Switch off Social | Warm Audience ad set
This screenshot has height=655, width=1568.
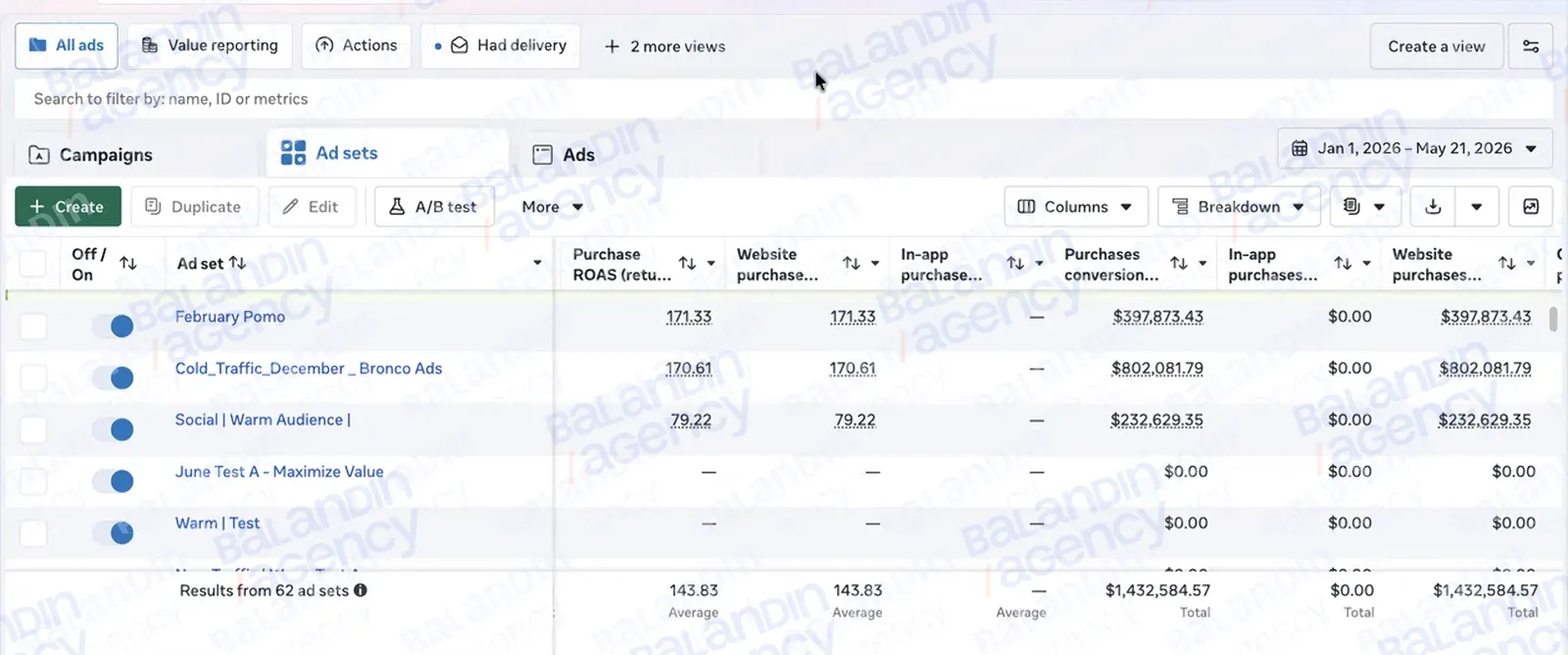click(113, 429)
